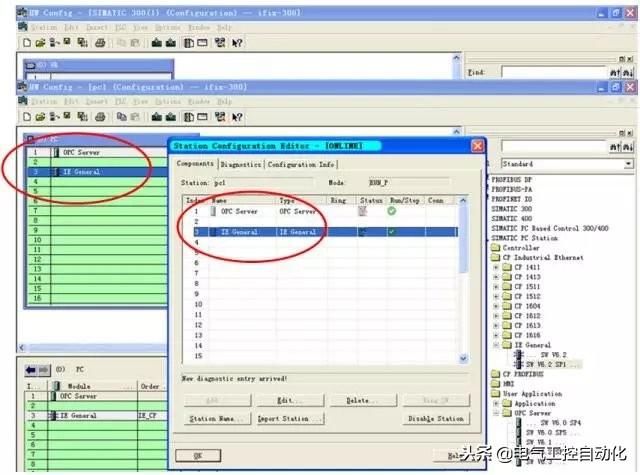
Task: Click Upload icon in SIMATIC 300 window toolbar
Action: (171, 42)
